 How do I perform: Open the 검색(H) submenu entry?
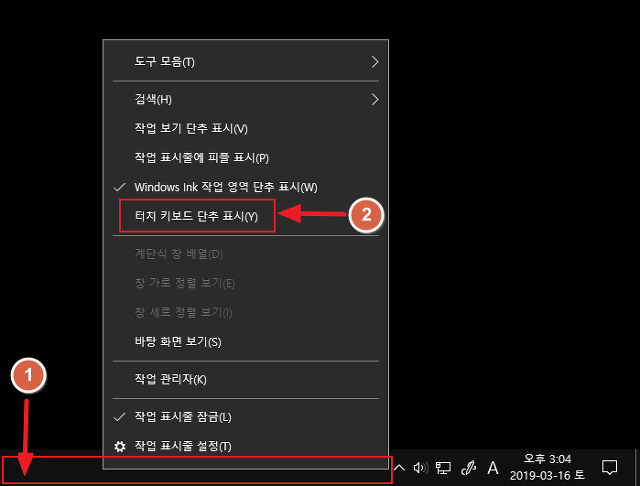[x=245, y=99]
